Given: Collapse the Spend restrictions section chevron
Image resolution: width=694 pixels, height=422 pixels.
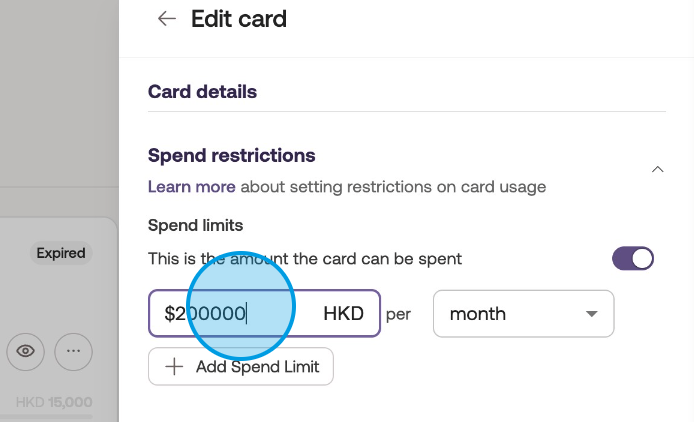Looking at the screenshot, I should [657, 170].
